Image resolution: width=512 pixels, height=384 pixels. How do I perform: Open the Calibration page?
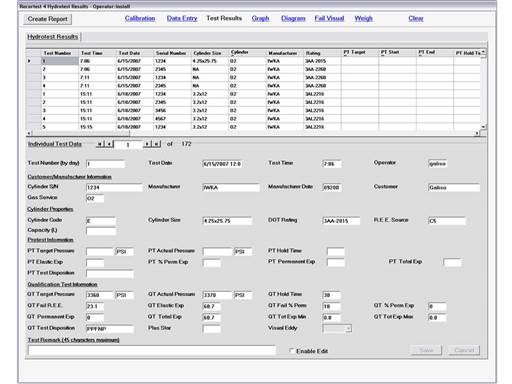pyautogui.click(x=140, y=18)
